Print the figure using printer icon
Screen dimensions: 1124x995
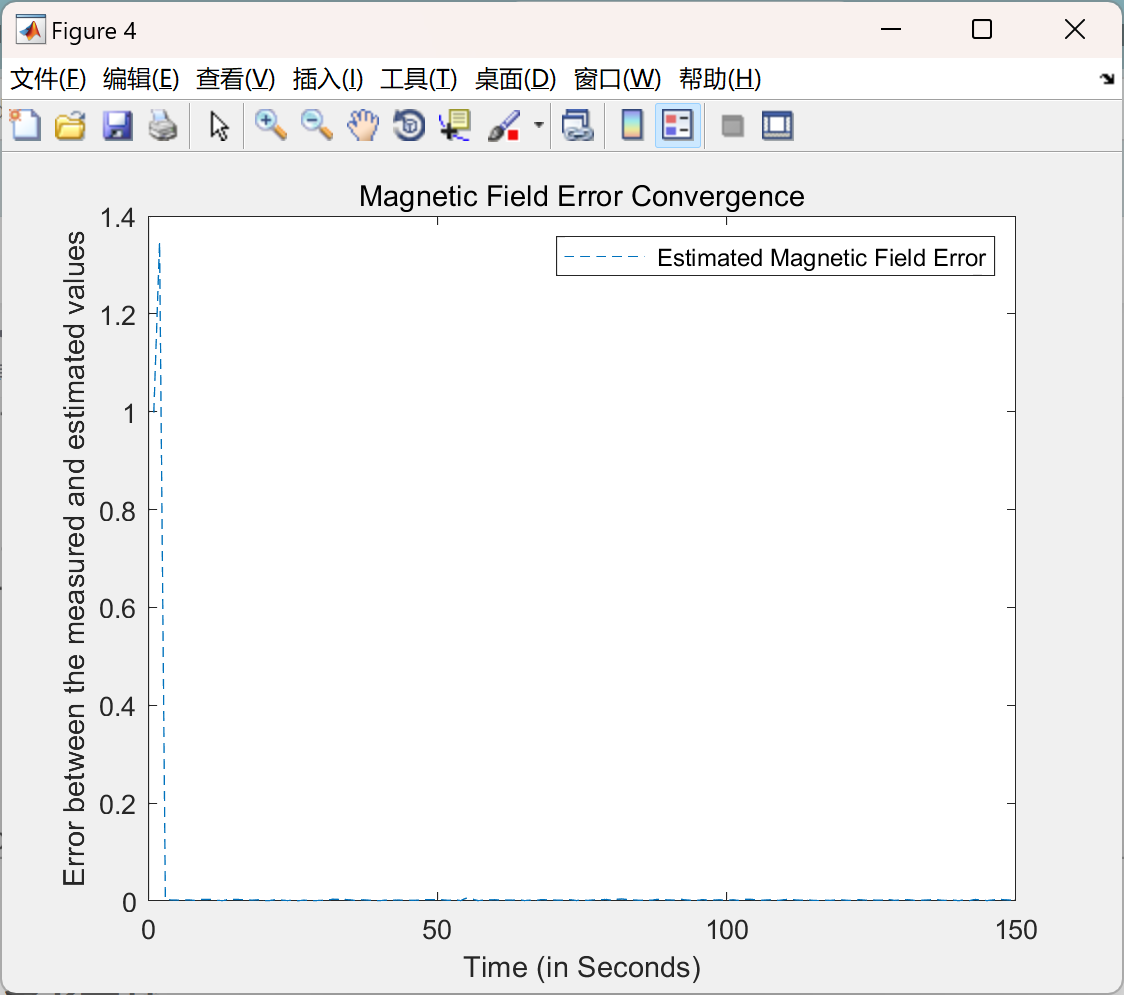click(163, 125)
